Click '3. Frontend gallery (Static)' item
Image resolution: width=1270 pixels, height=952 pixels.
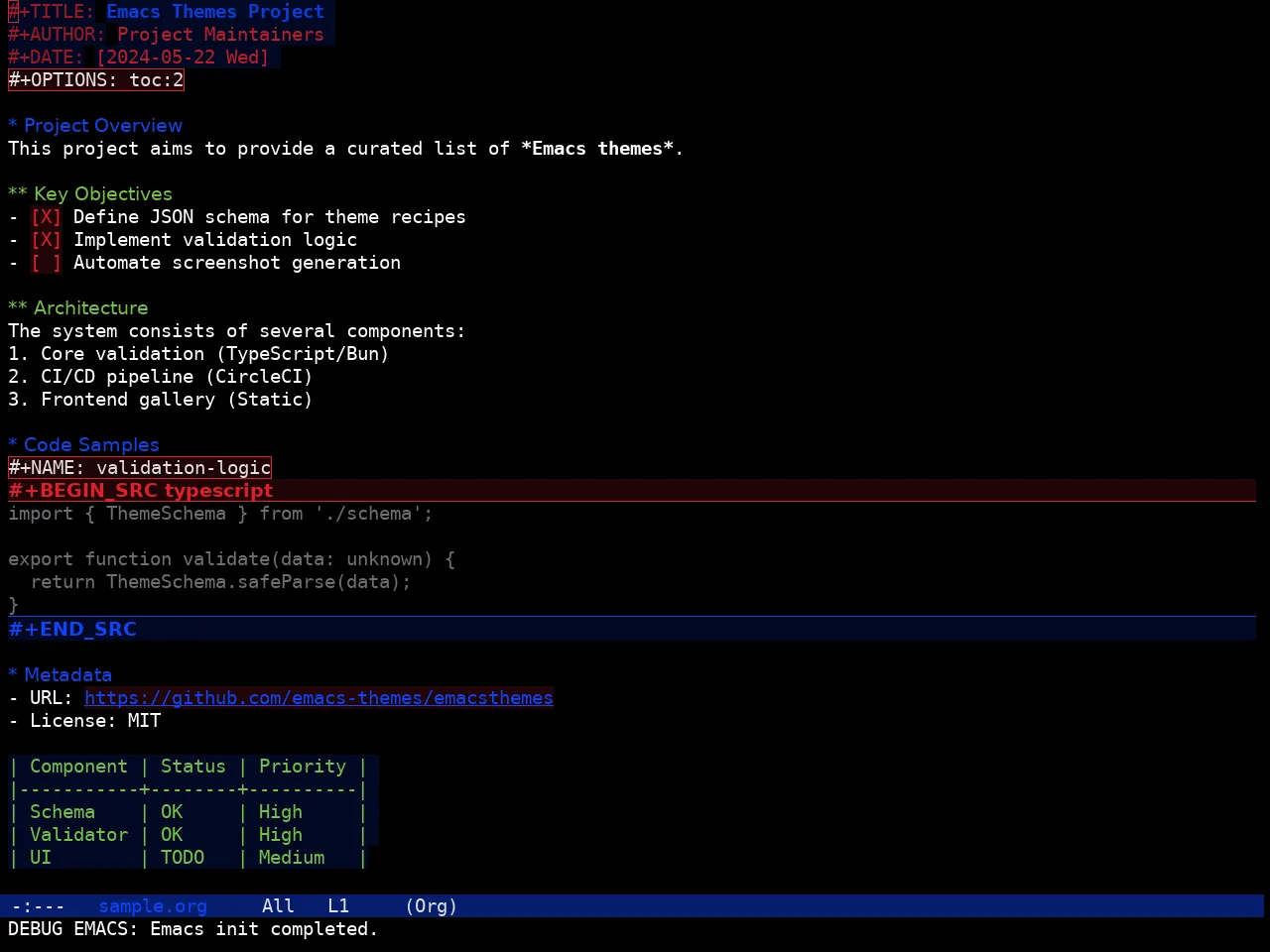pos(161,400)
